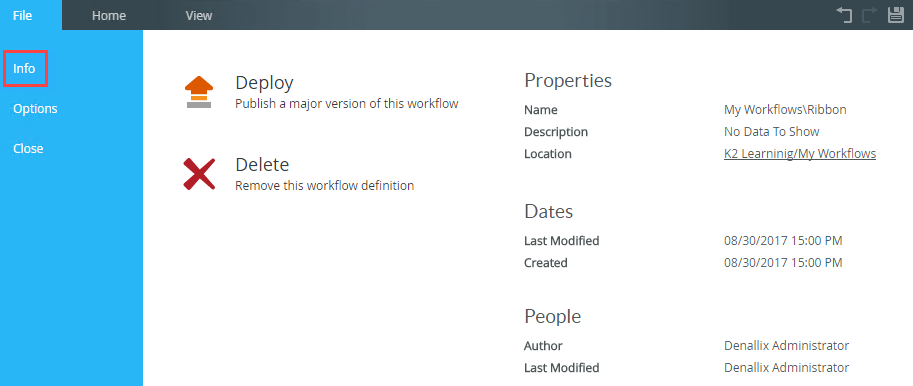This screenshot has width=913, height=386.
Task: Click the Deploy heading
Action: pos(264,83)
